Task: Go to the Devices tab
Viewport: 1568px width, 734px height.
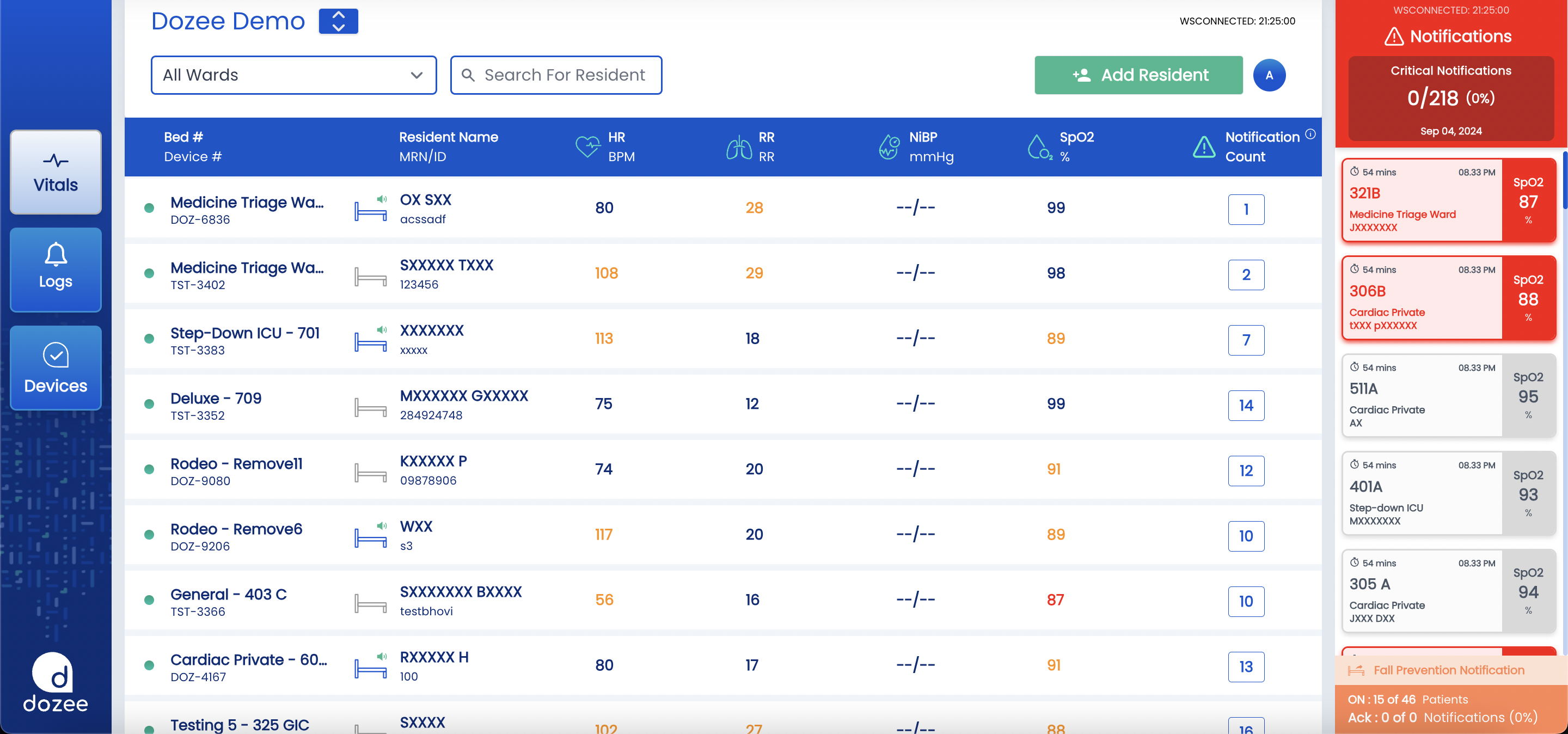Action: click(56, 368)
